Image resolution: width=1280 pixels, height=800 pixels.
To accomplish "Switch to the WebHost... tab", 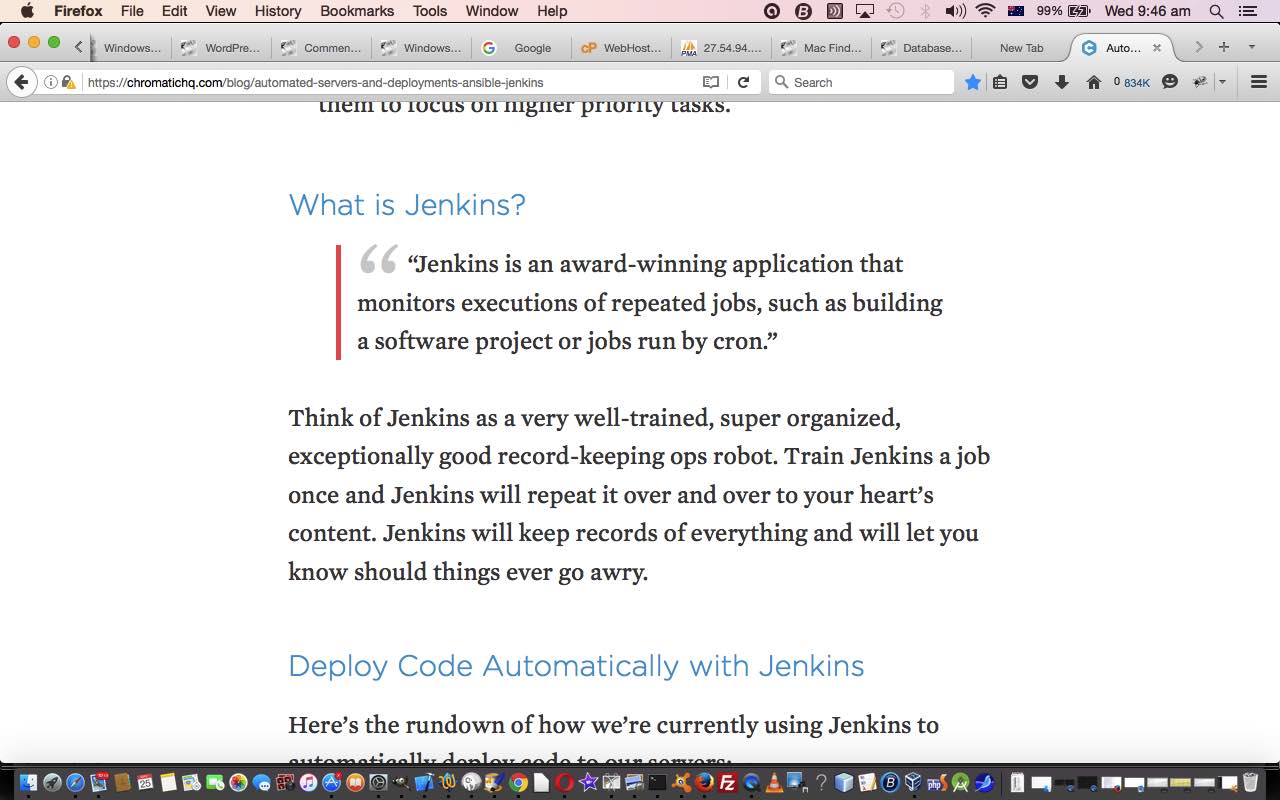I will pos(621,47).
